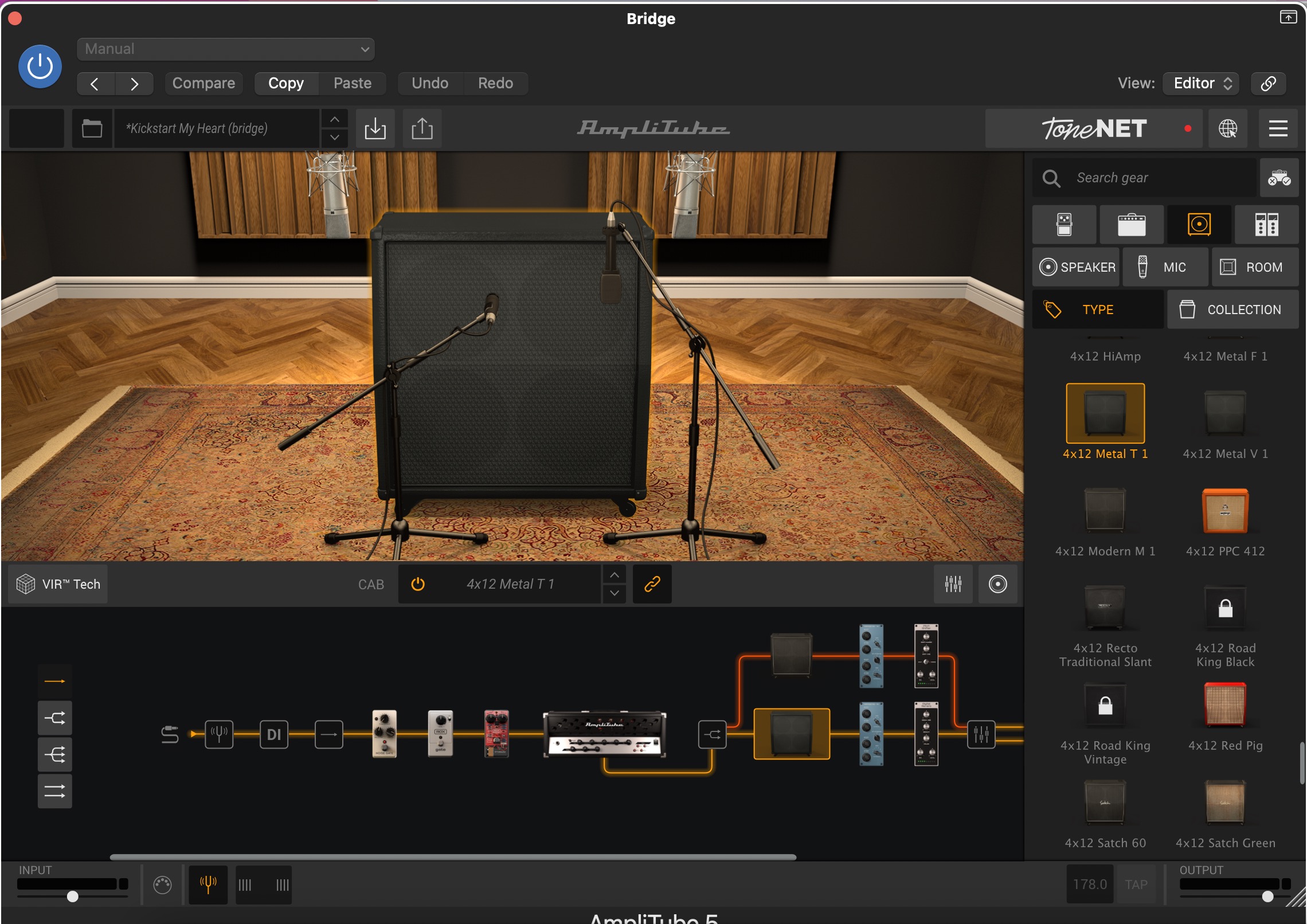Select the amp head in signal chain

click(604, 734)
